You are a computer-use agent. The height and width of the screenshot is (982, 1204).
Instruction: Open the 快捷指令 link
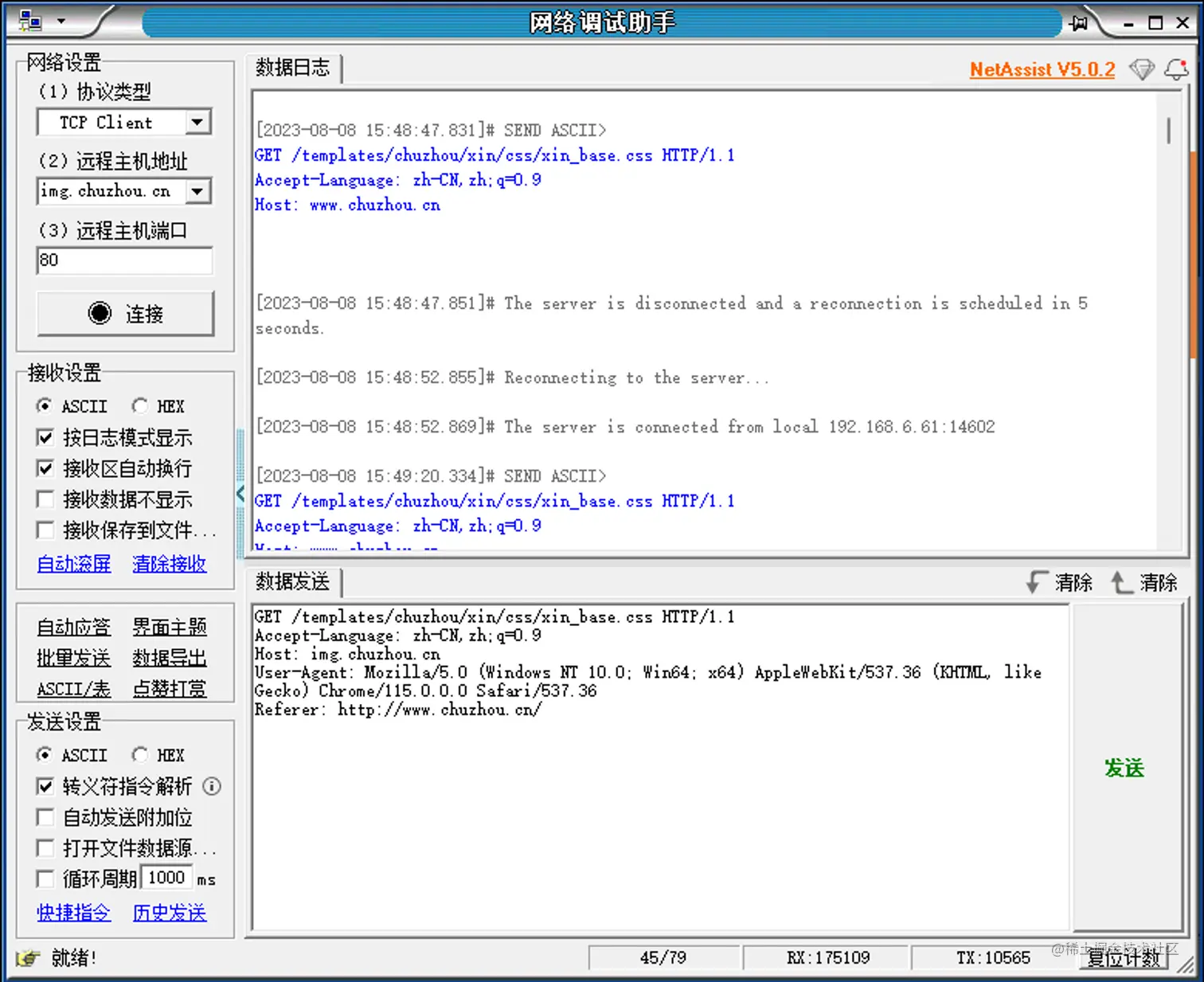tap(74, 913)
